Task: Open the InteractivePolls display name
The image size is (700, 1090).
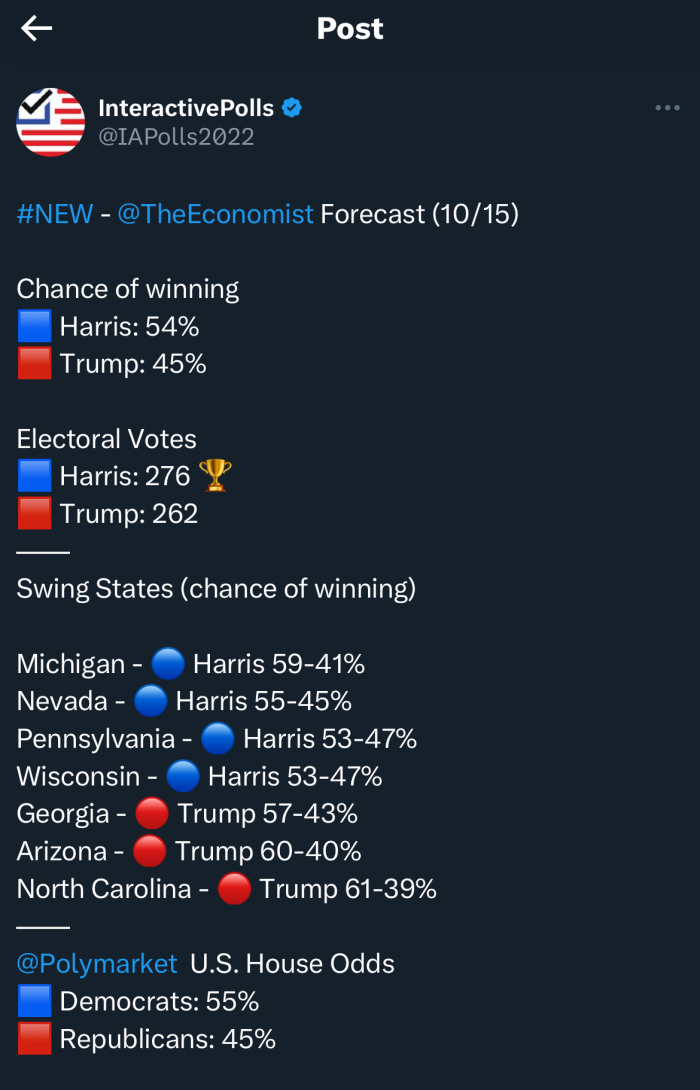Action: 186,108
